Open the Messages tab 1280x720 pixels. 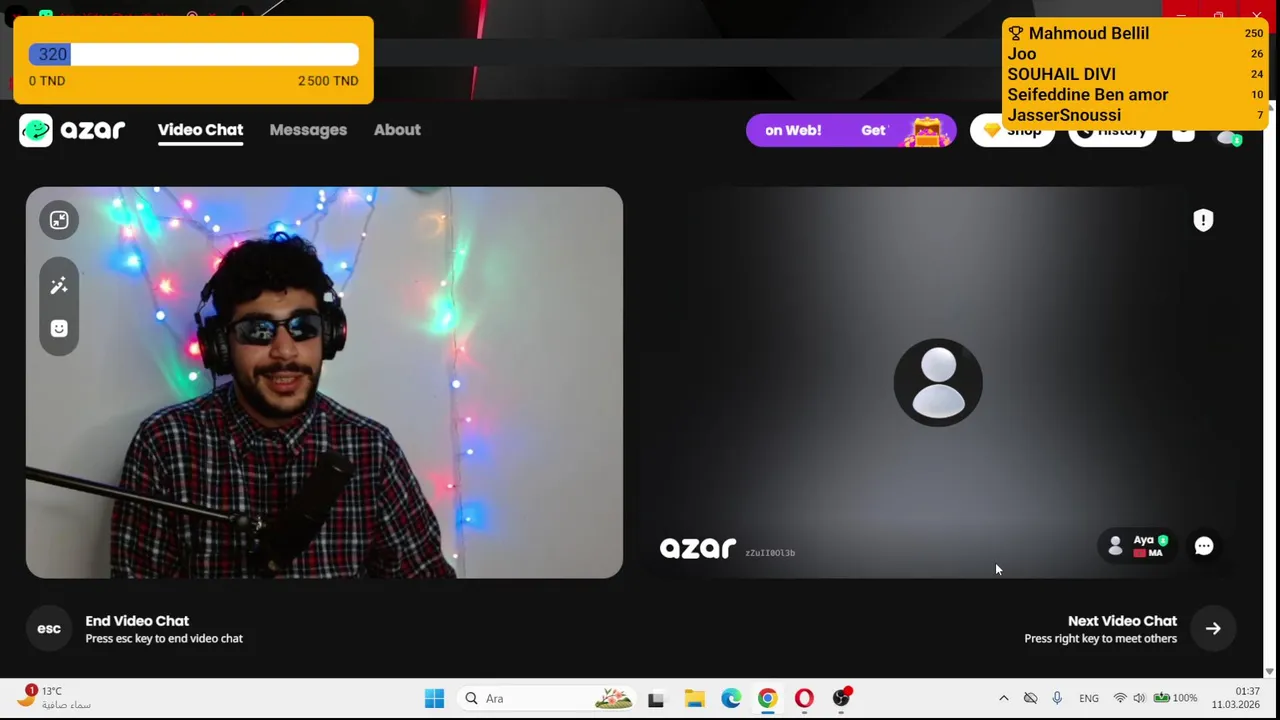308,130
